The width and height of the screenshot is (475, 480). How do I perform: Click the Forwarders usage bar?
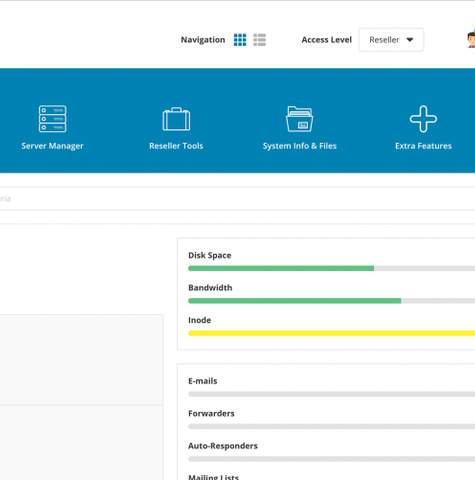(x=332, y=426)
